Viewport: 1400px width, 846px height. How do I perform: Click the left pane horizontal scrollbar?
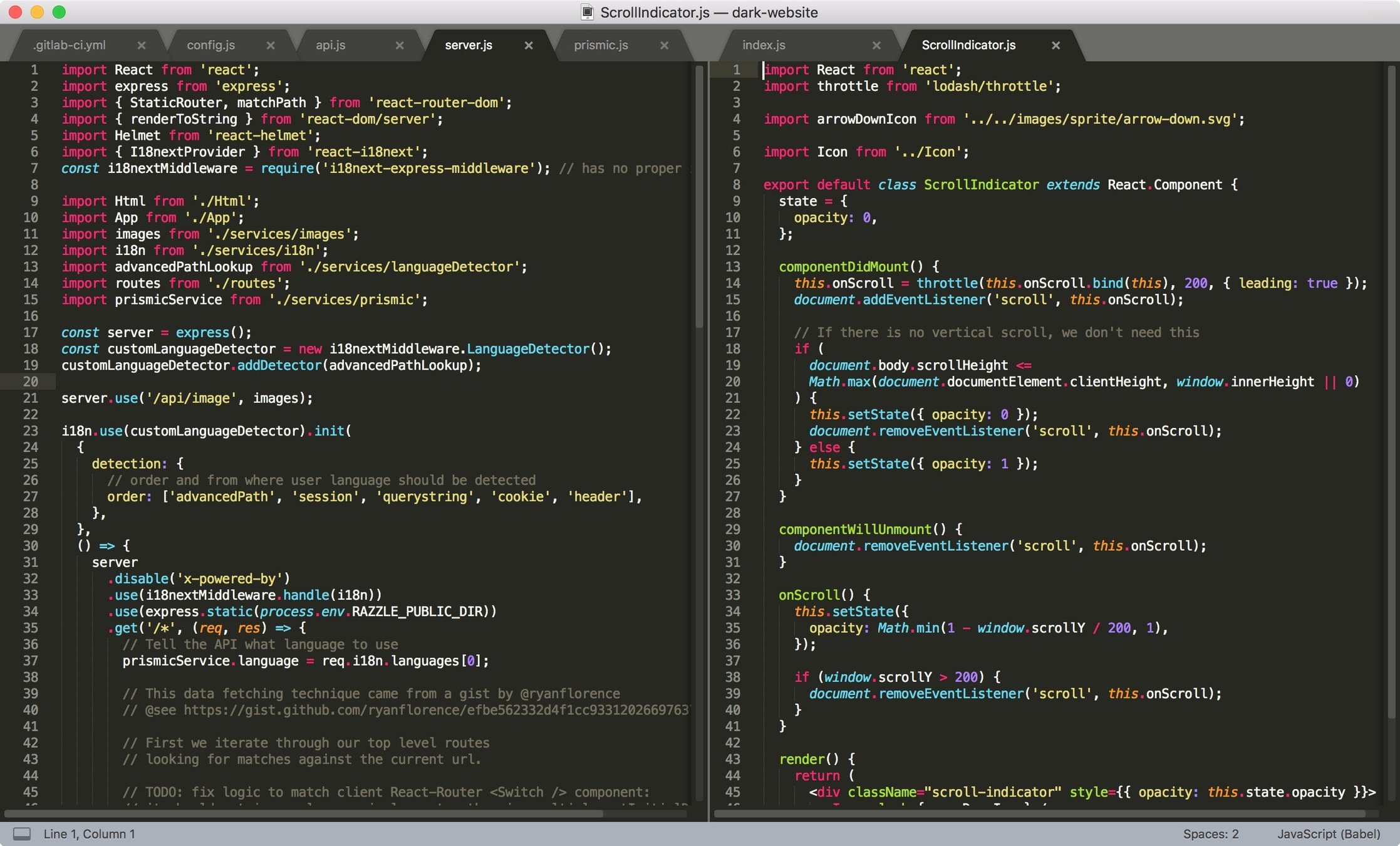pos(304,814)
